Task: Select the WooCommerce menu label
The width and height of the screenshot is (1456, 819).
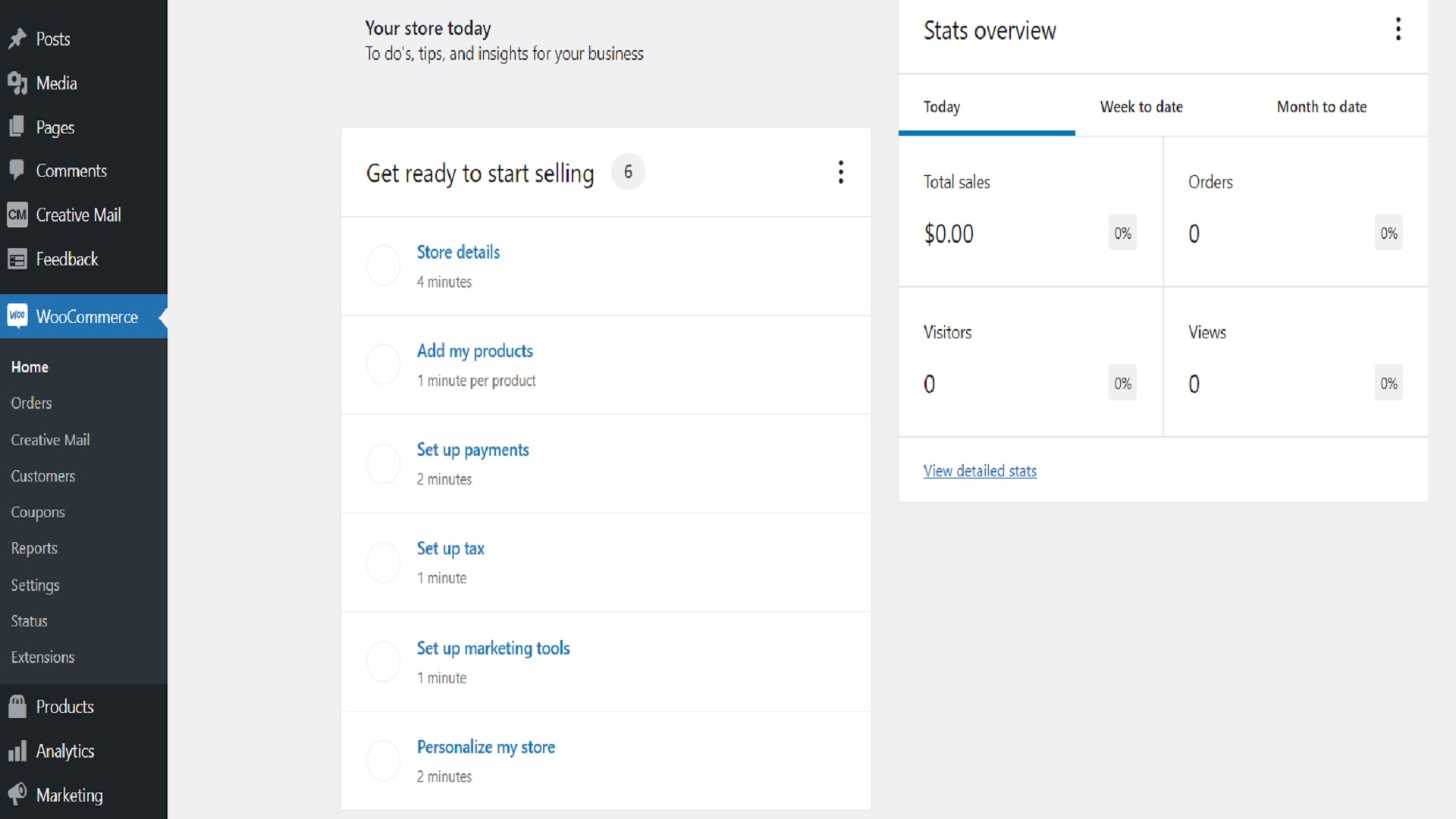Action: pyautogui.click(x=87, y=317)
